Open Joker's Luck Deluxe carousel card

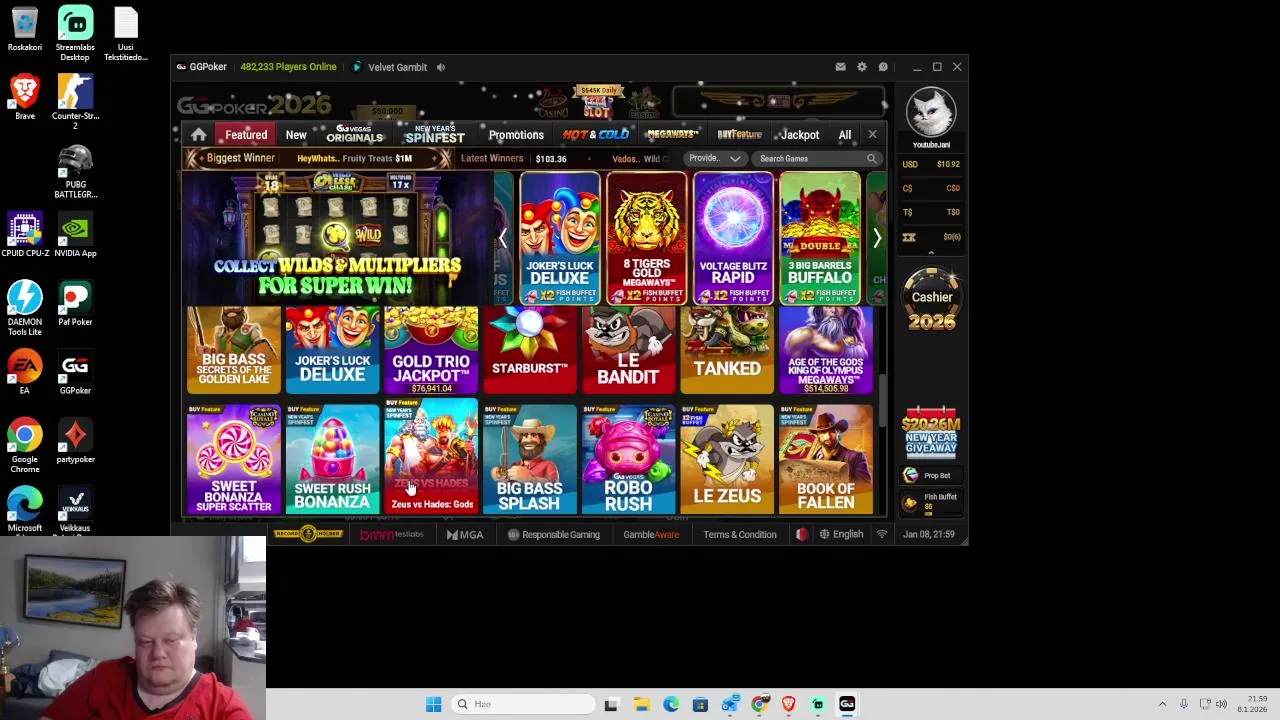pyautogui.click(x=560, y=238)
